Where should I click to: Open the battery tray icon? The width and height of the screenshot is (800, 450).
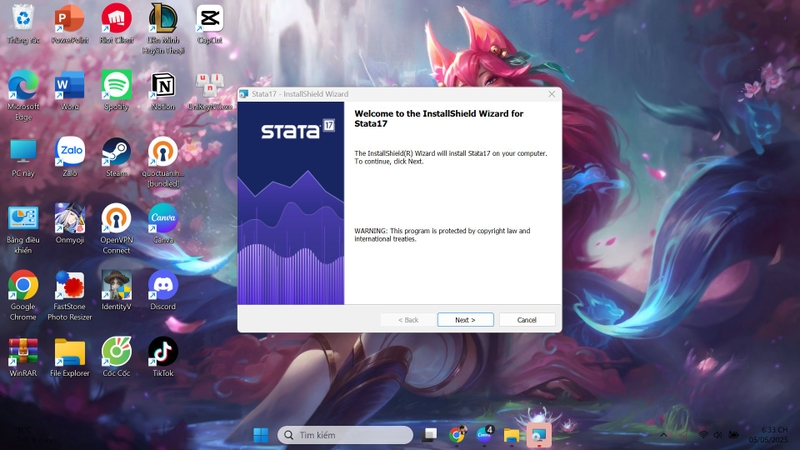(733, 435)
